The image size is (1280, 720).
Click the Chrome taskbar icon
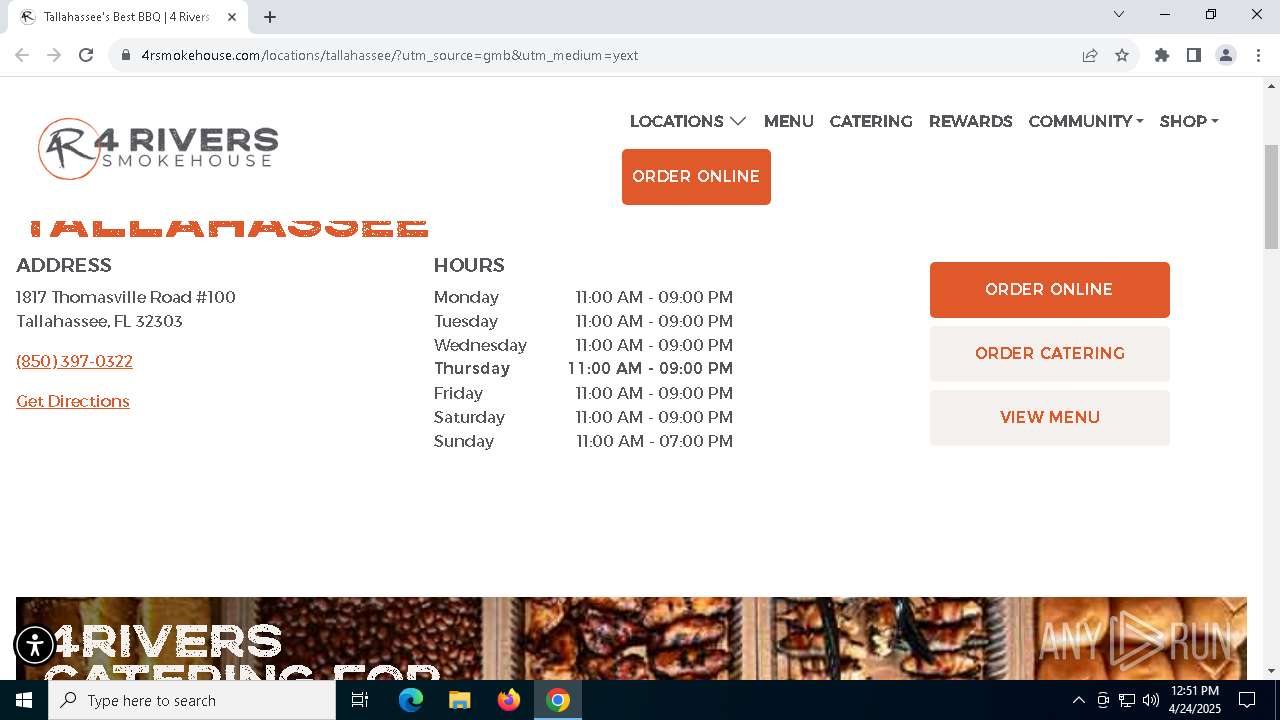point(558,700)
